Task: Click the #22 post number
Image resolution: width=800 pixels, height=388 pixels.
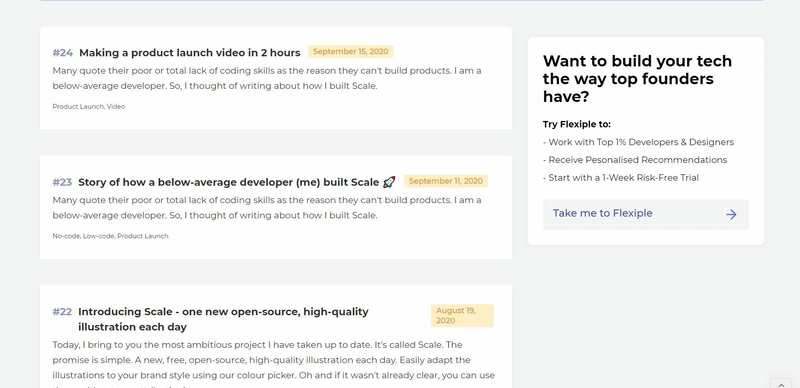Action: point(62,311)
